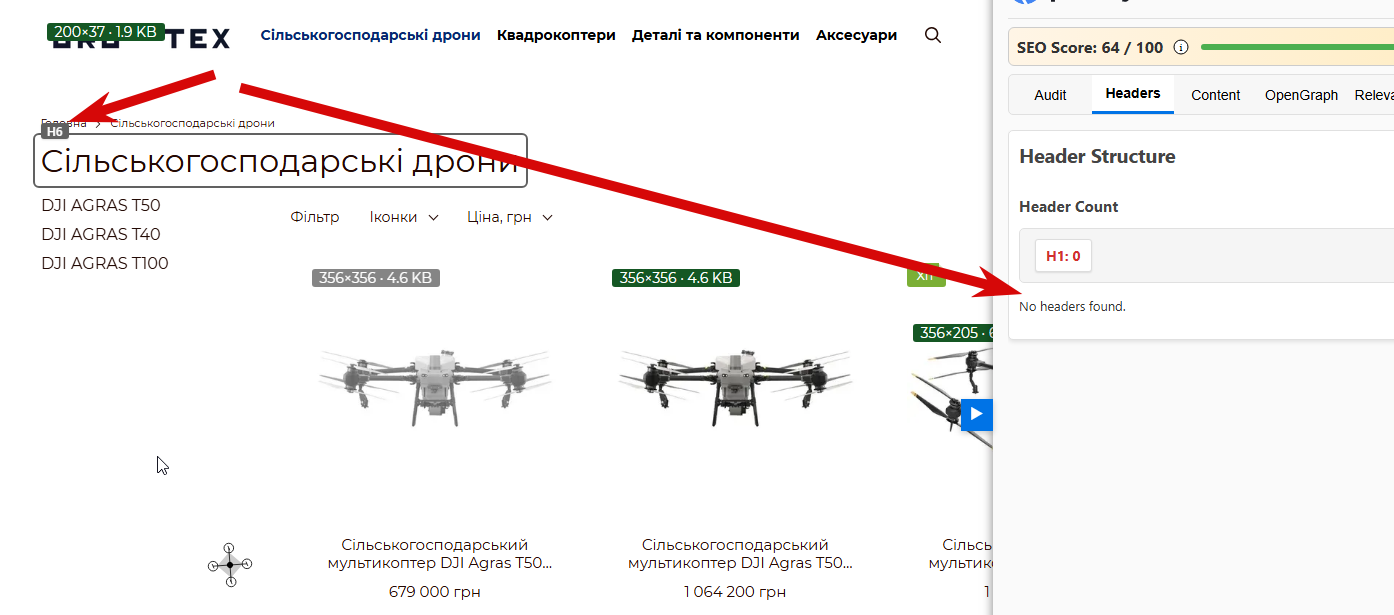Open DJI AGRAS T100 category link
Image resolution: width=1394 pixels, height=615 pixels.
[105, 263]
